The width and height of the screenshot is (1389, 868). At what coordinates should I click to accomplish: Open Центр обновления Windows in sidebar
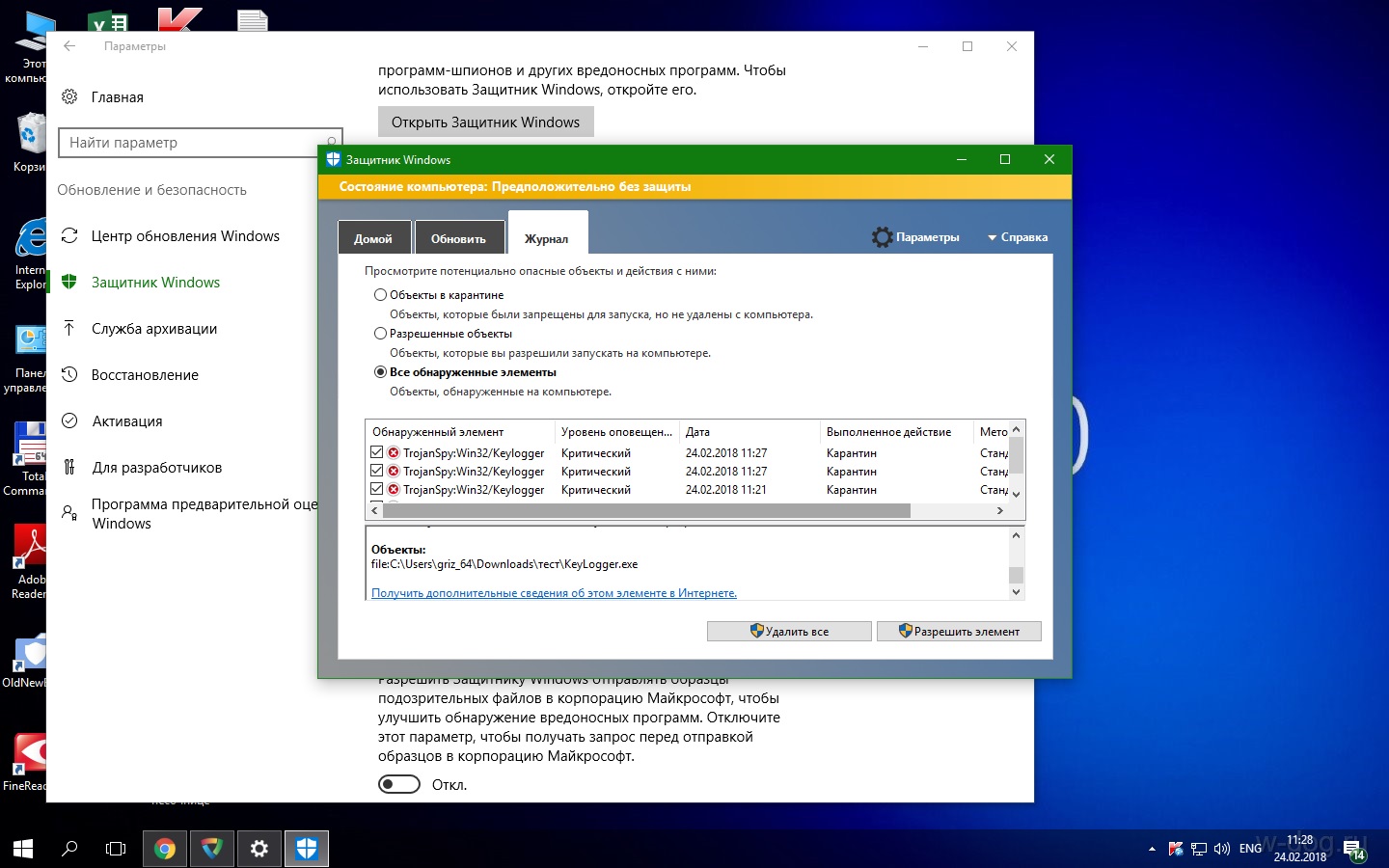point(185,236)
